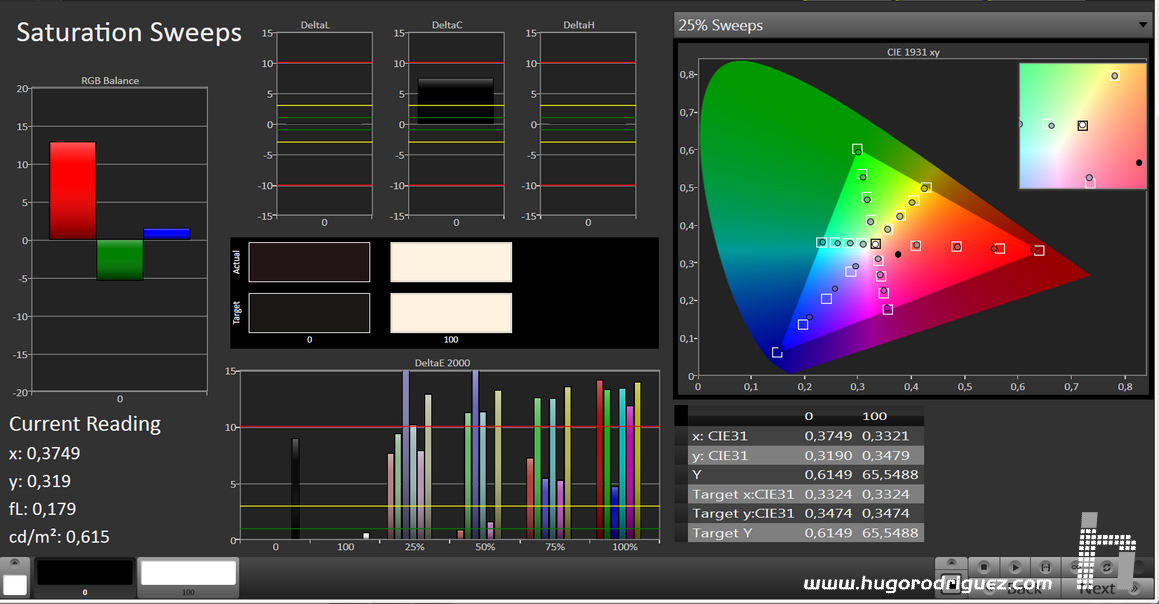1159x604 pixels.
Task: Expand the arrow above the source window icon
Action: [x=952, y=563]
